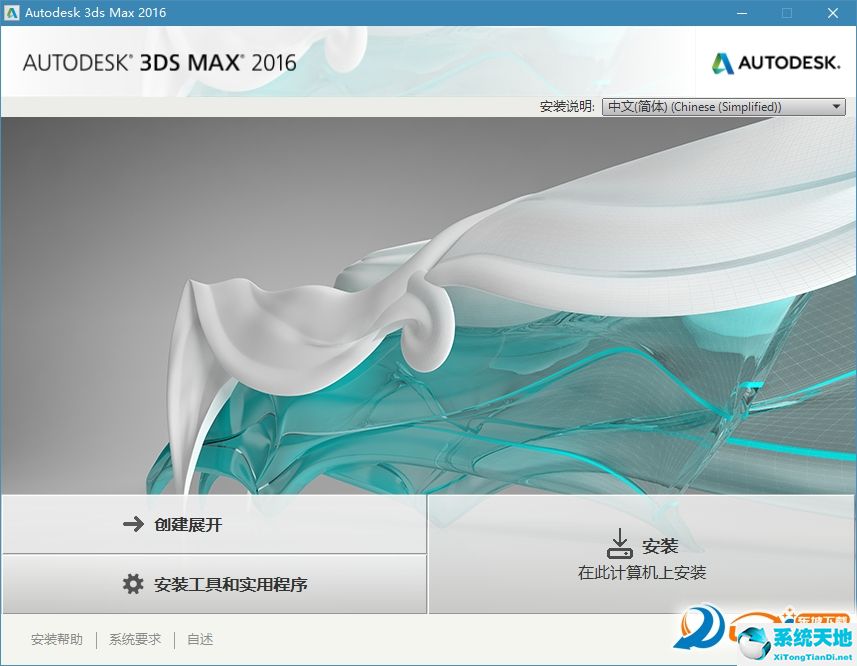
Task: Click the AUTODESK 3DS MAX 2016 title text
Action: pyautogui.click(x=160, y=63)
